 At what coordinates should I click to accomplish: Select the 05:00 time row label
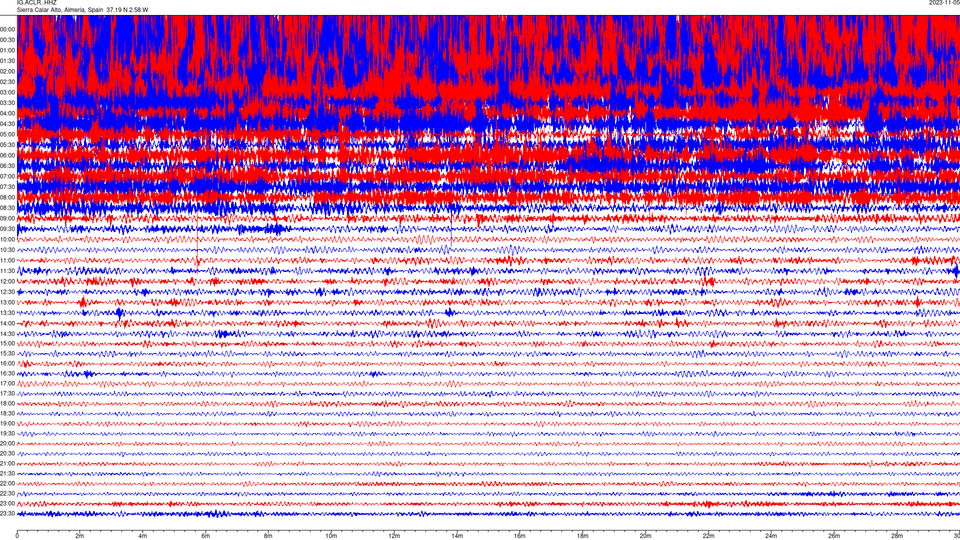(7, 134)
